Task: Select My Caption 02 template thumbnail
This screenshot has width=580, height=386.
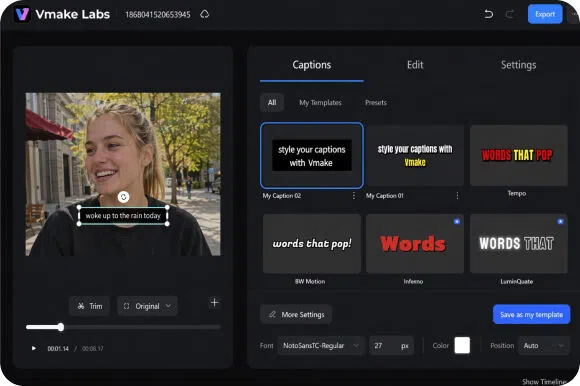Action: [312, 155]
